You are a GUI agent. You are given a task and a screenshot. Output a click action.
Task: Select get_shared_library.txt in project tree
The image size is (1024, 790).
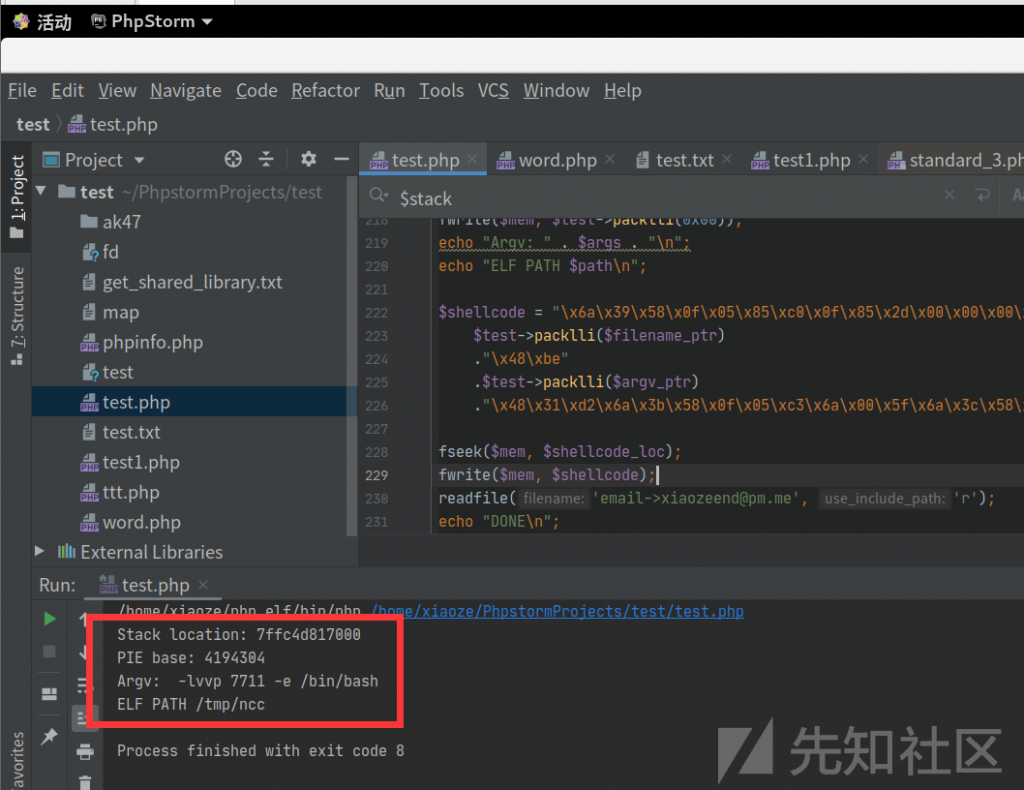[x=192, y=282]
